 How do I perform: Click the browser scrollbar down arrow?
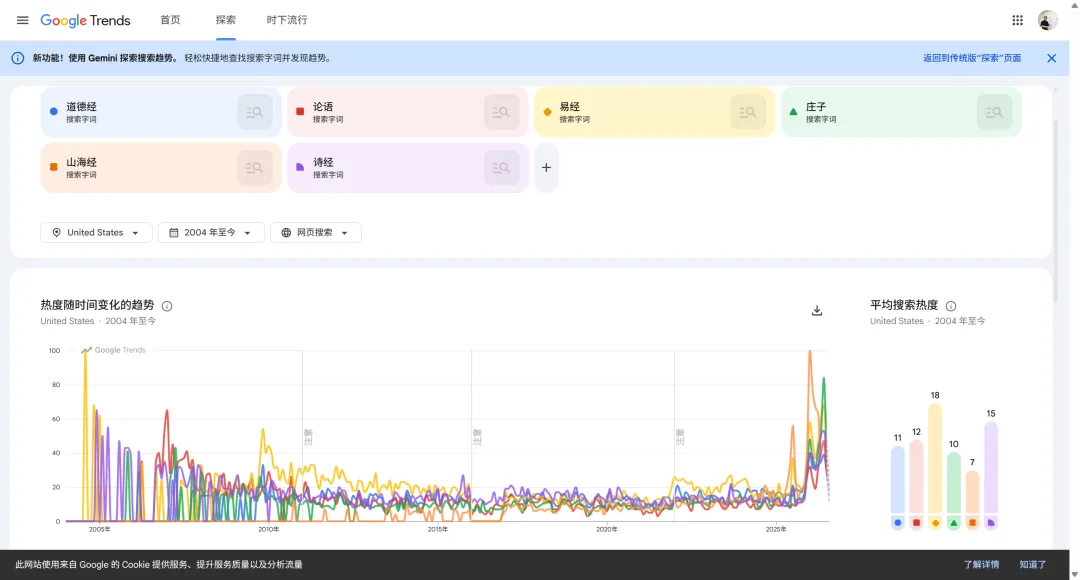click(1074, 574)
